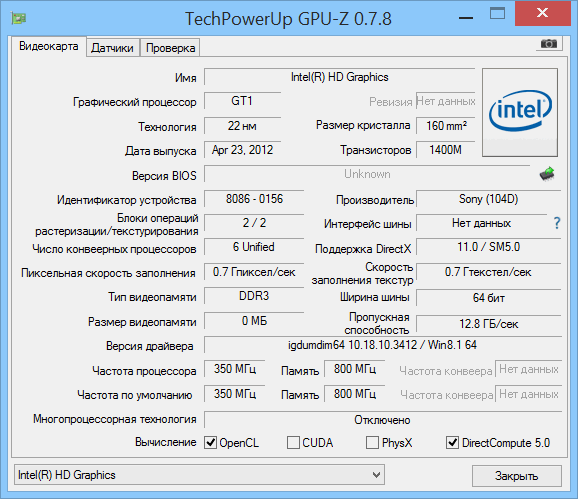Click the Ревизия Нет данных field
The image size is (578, 499).
(x=446, y=101)
